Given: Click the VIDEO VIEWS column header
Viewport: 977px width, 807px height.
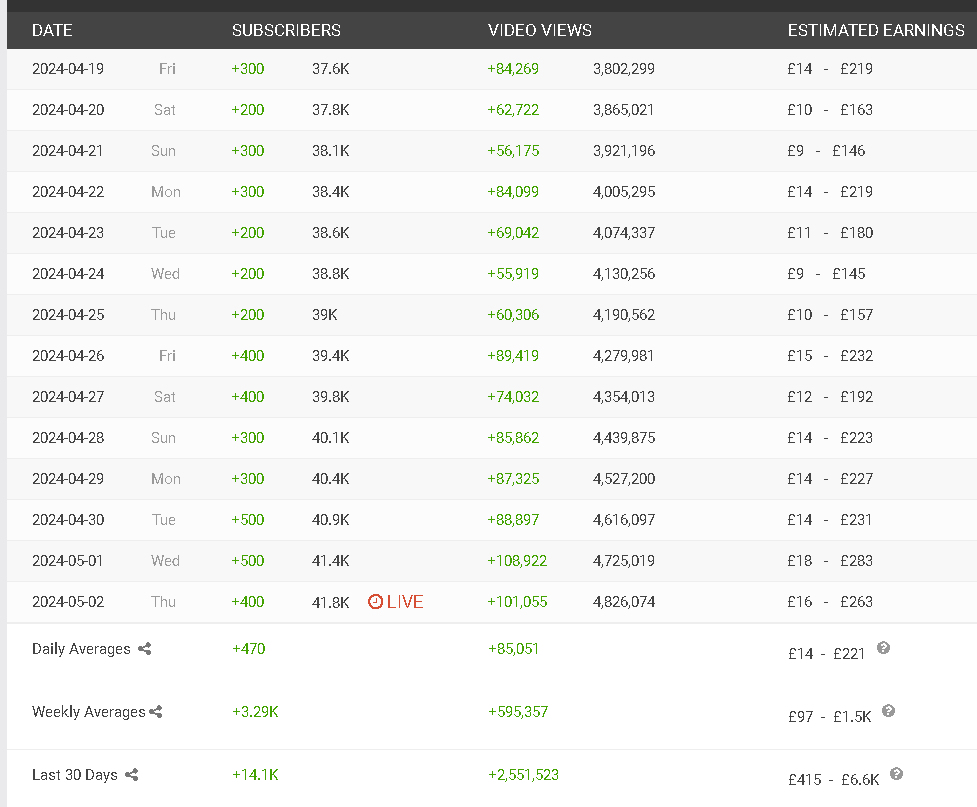Looking at the screenshot, I should [540, 30].
